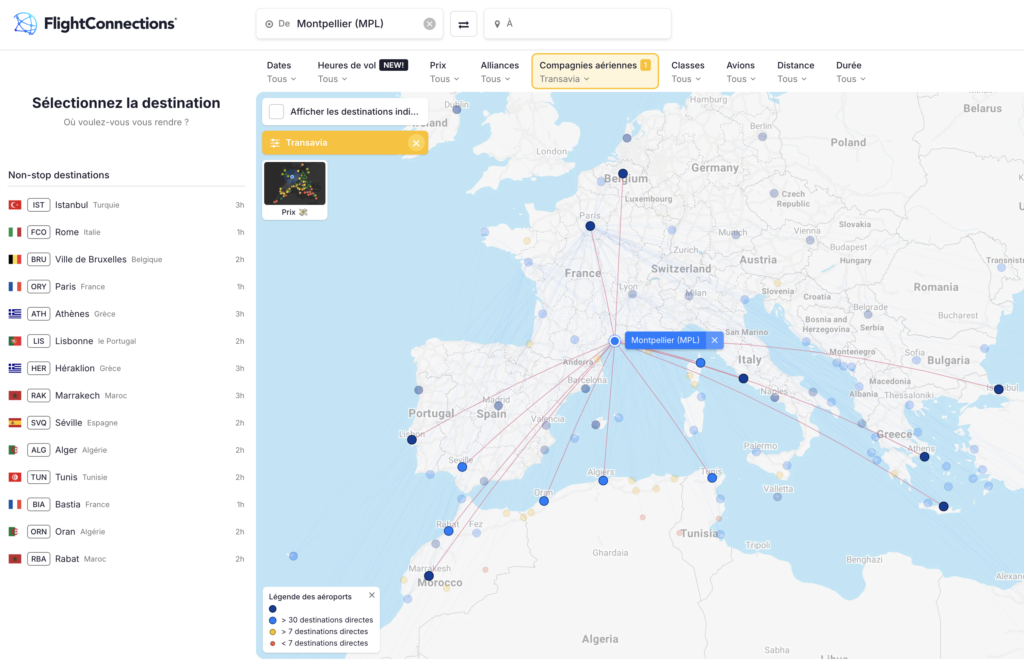Click the Portugal flag beside Lisbonne

click(x=14, y=341)
